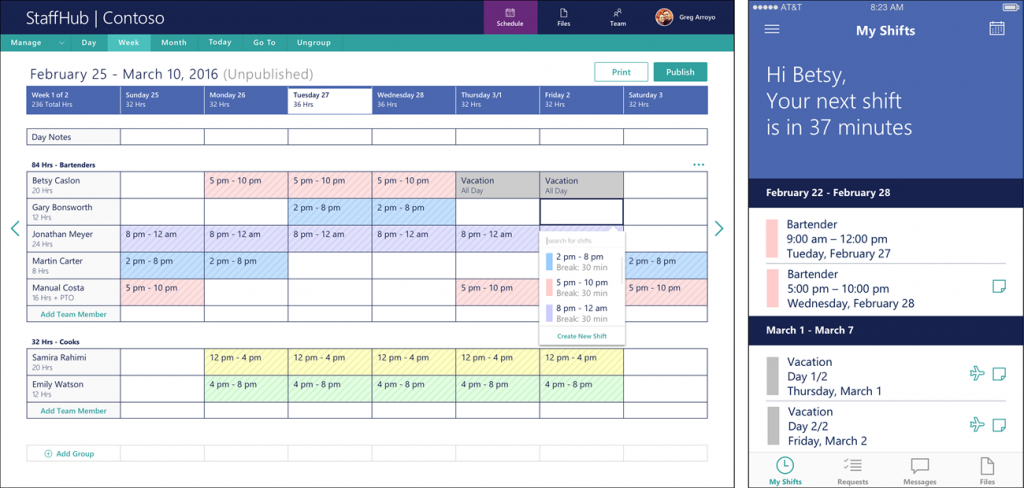1024x488 pixels.
Task: Select Emily Watson's Friday 4 pm shift
Action: click(x=581, y=389)
